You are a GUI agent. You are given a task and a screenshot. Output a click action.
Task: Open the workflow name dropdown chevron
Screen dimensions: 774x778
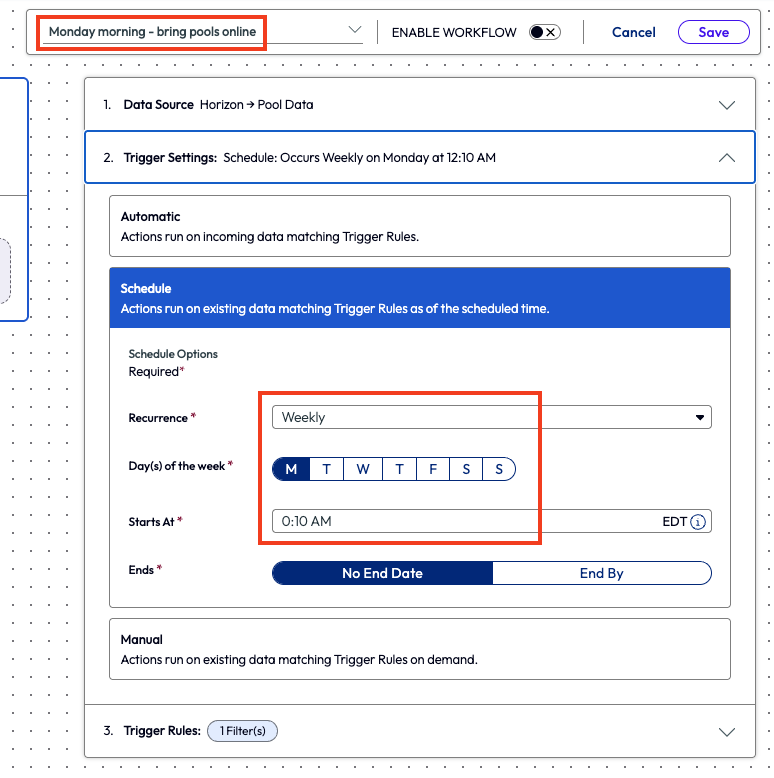(x=354, y=30)
